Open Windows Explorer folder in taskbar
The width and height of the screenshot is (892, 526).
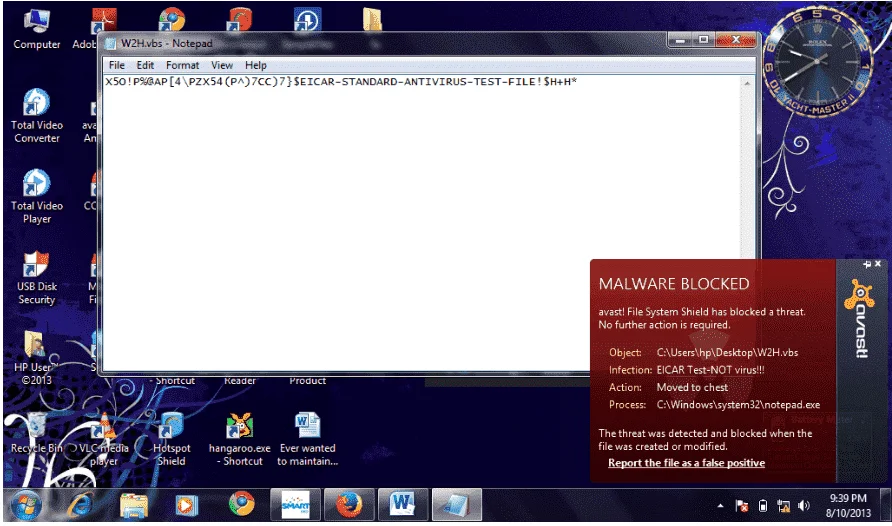click(134, 505)
